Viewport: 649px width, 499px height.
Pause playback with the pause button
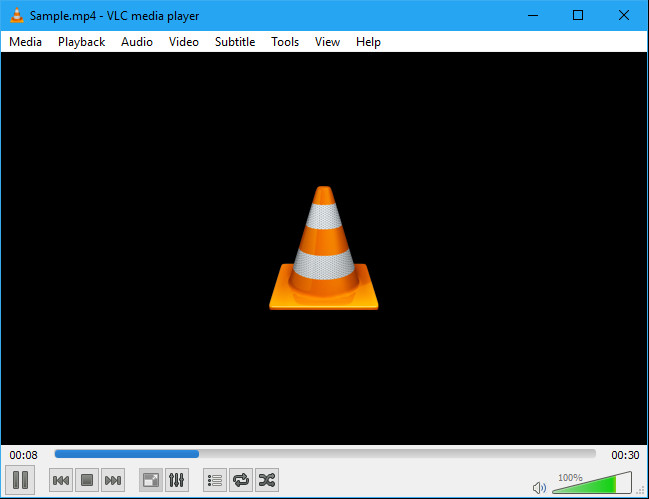point(20,480)
